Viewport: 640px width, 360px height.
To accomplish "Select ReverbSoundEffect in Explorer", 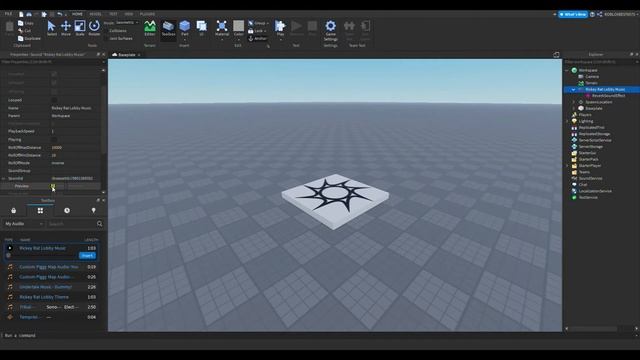I will pos(608,96).
